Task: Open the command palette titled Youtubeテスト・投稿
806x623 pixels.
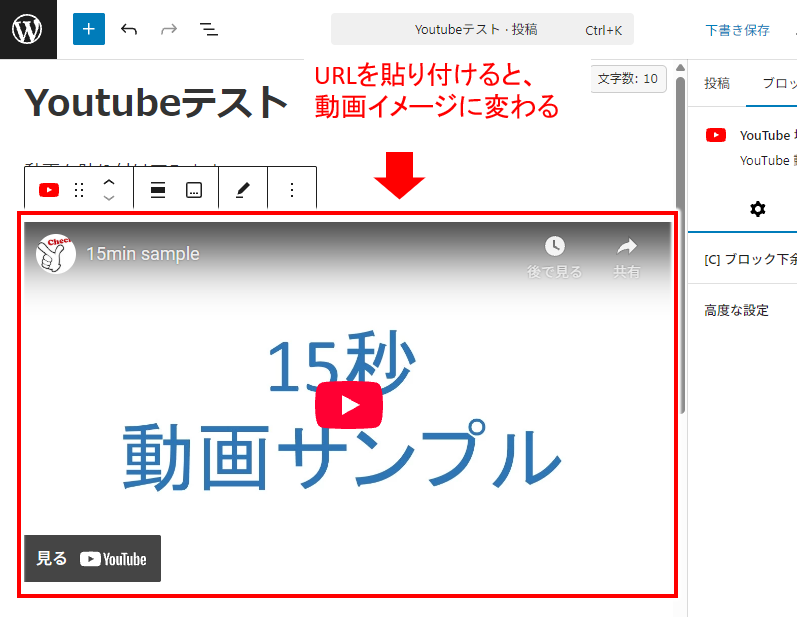Action: point(482,29)
